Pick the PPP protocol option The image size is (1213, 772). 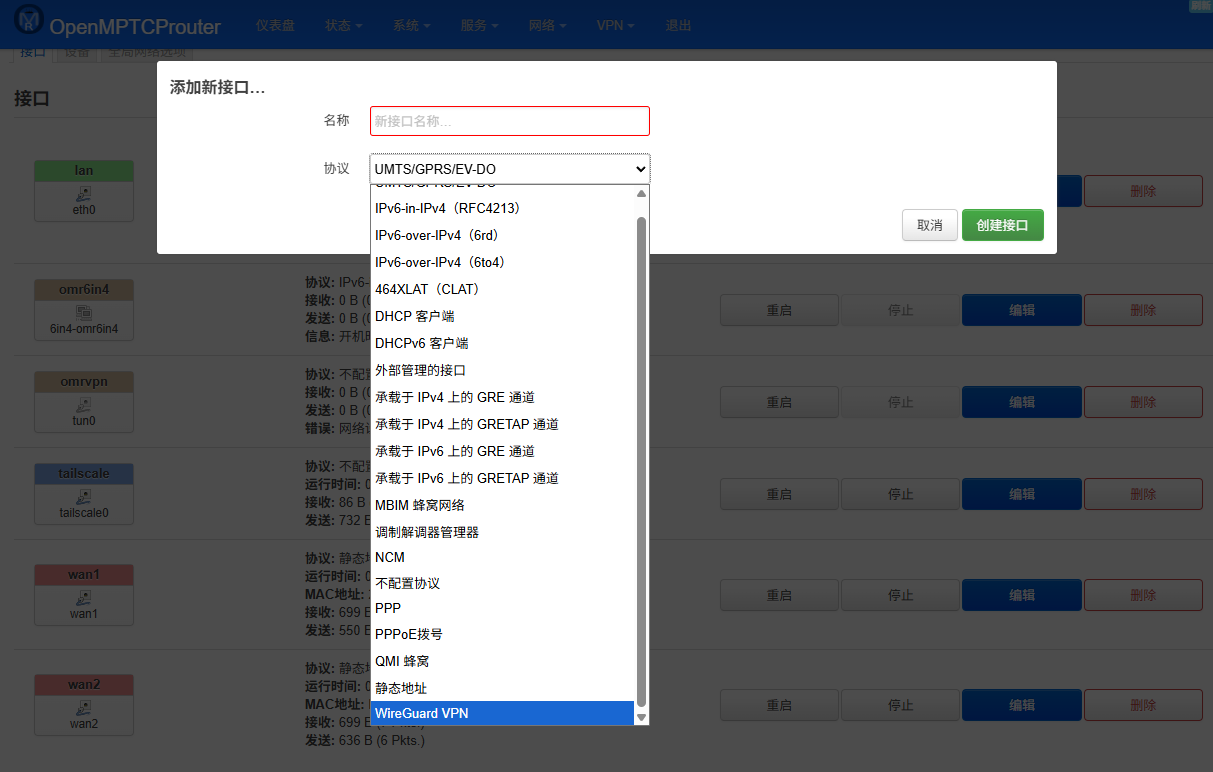tap(502, 608)
